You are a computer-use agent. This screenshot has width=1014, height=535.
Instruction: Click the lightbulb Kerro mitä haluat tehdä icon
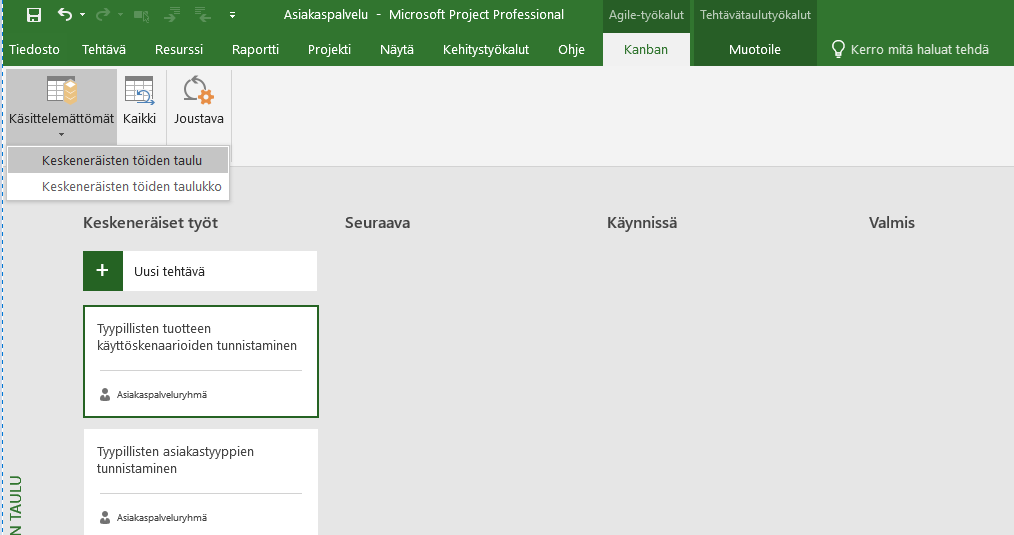click(838, 50)
